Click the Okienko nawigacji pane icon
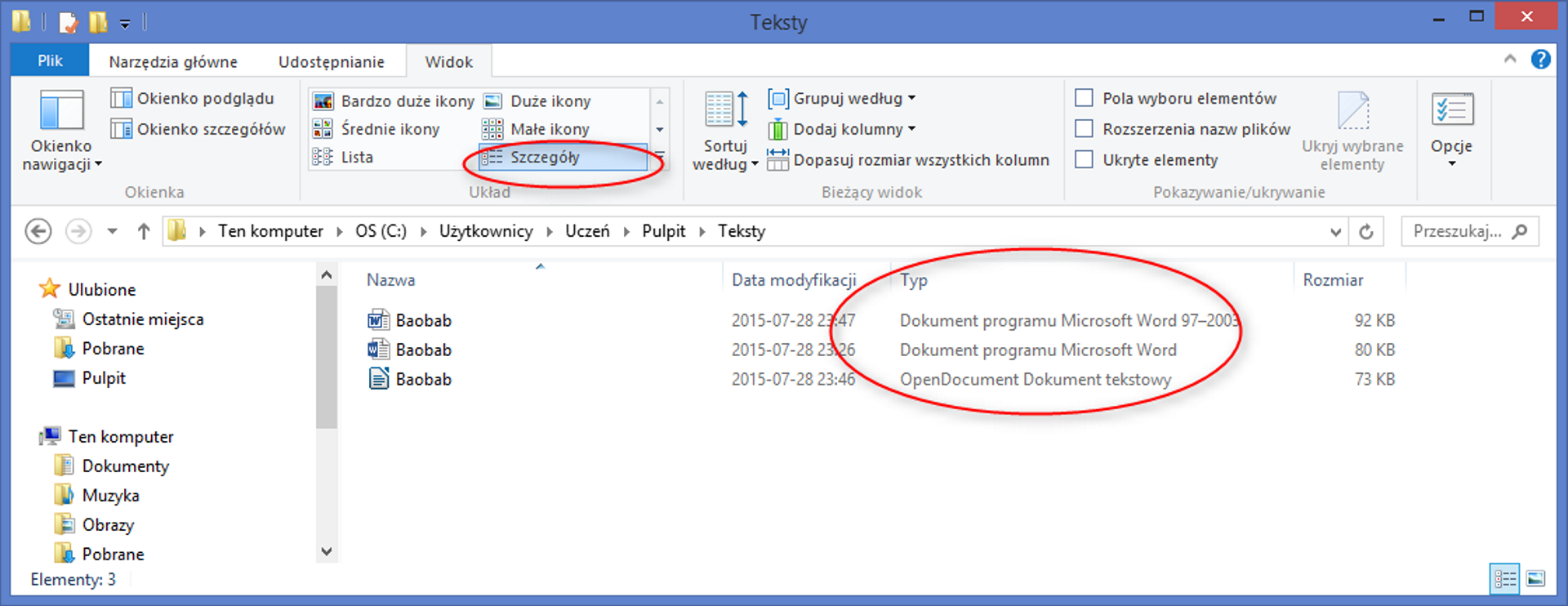Viewport: 1568px width, 606px height. [61, 112]
